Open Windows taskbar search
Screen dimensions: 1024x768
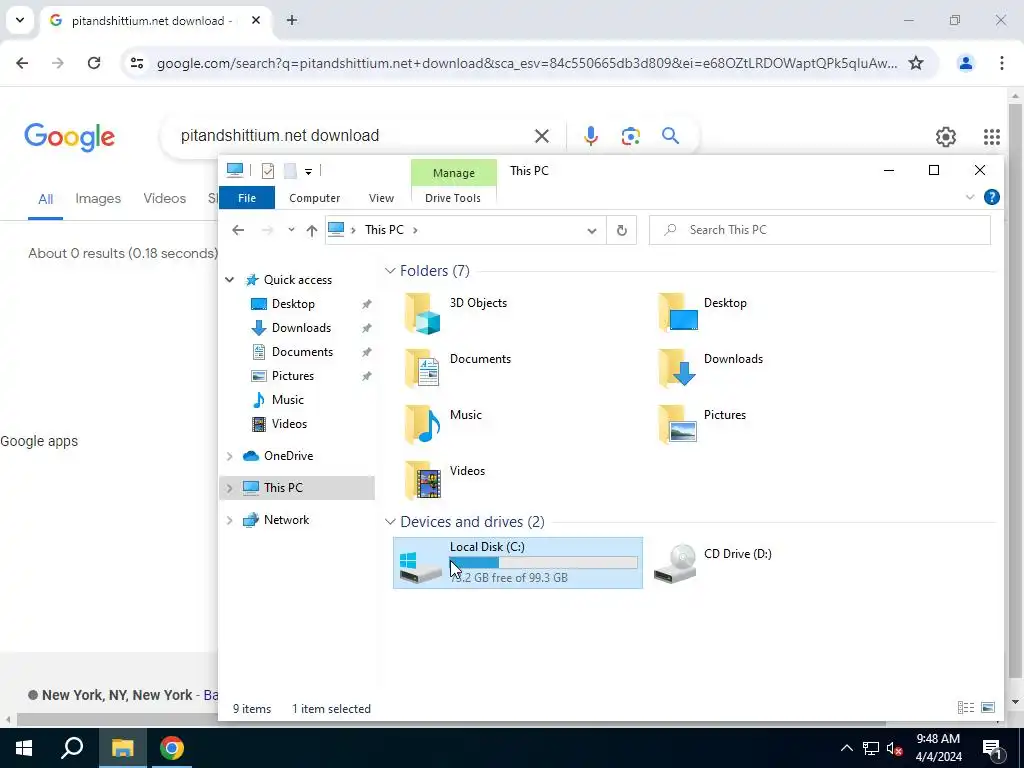(72, 748)
